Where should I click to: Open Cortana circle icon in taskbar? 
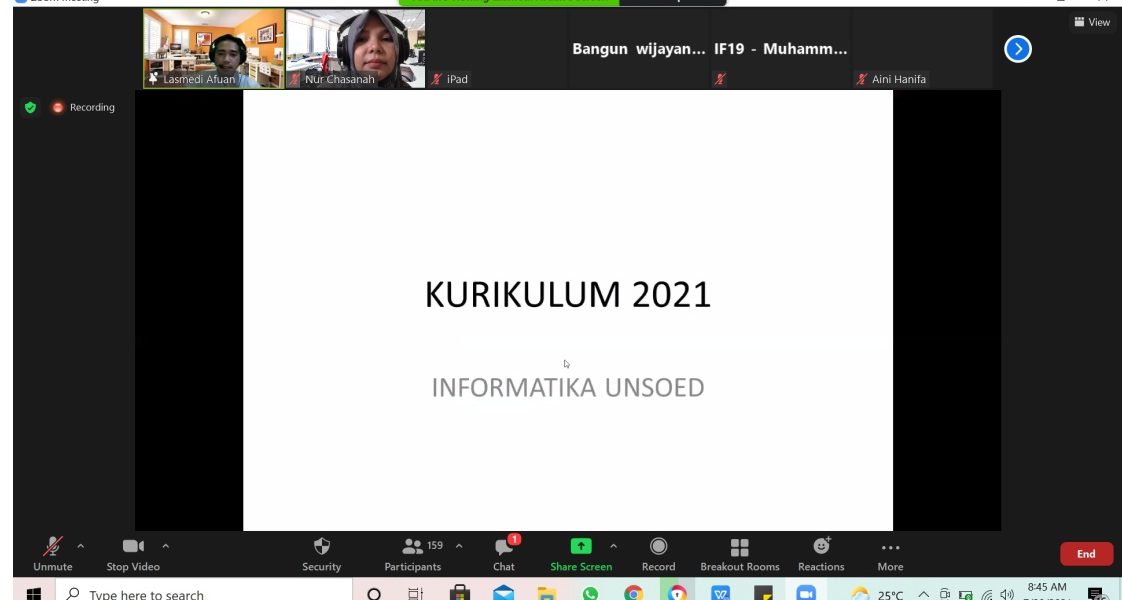click(x=374, y=594)
